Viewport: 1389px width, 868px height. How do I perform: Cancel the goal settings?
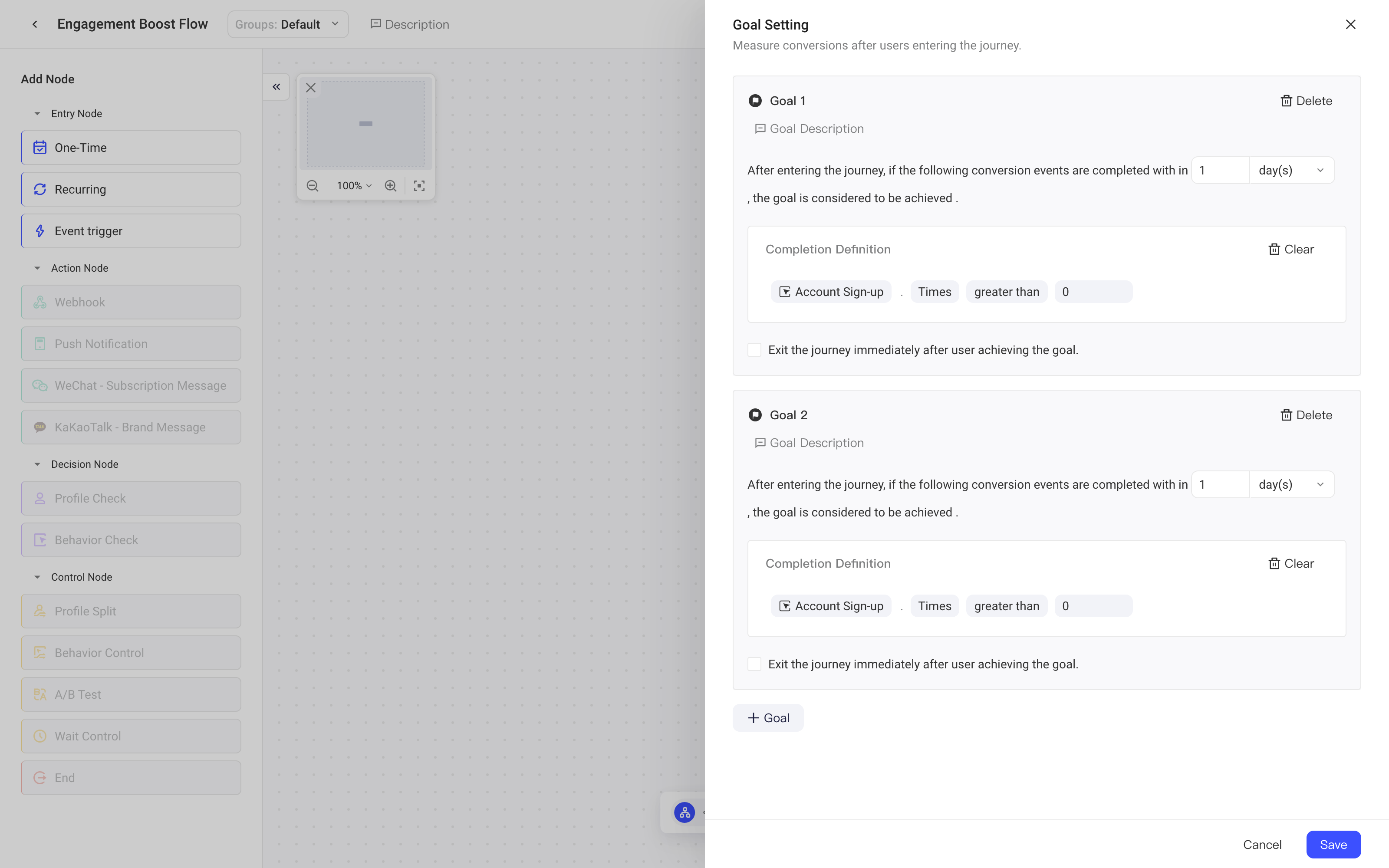coord(1262,845)
